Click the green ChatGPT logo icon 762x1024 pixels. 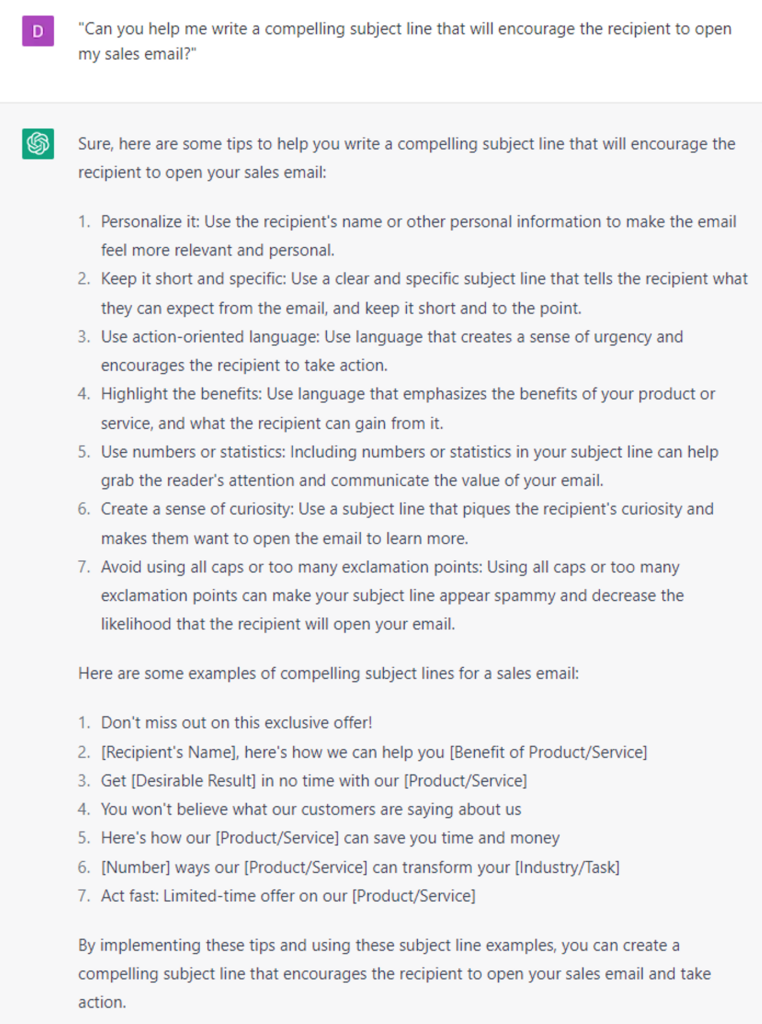(38, 145)
